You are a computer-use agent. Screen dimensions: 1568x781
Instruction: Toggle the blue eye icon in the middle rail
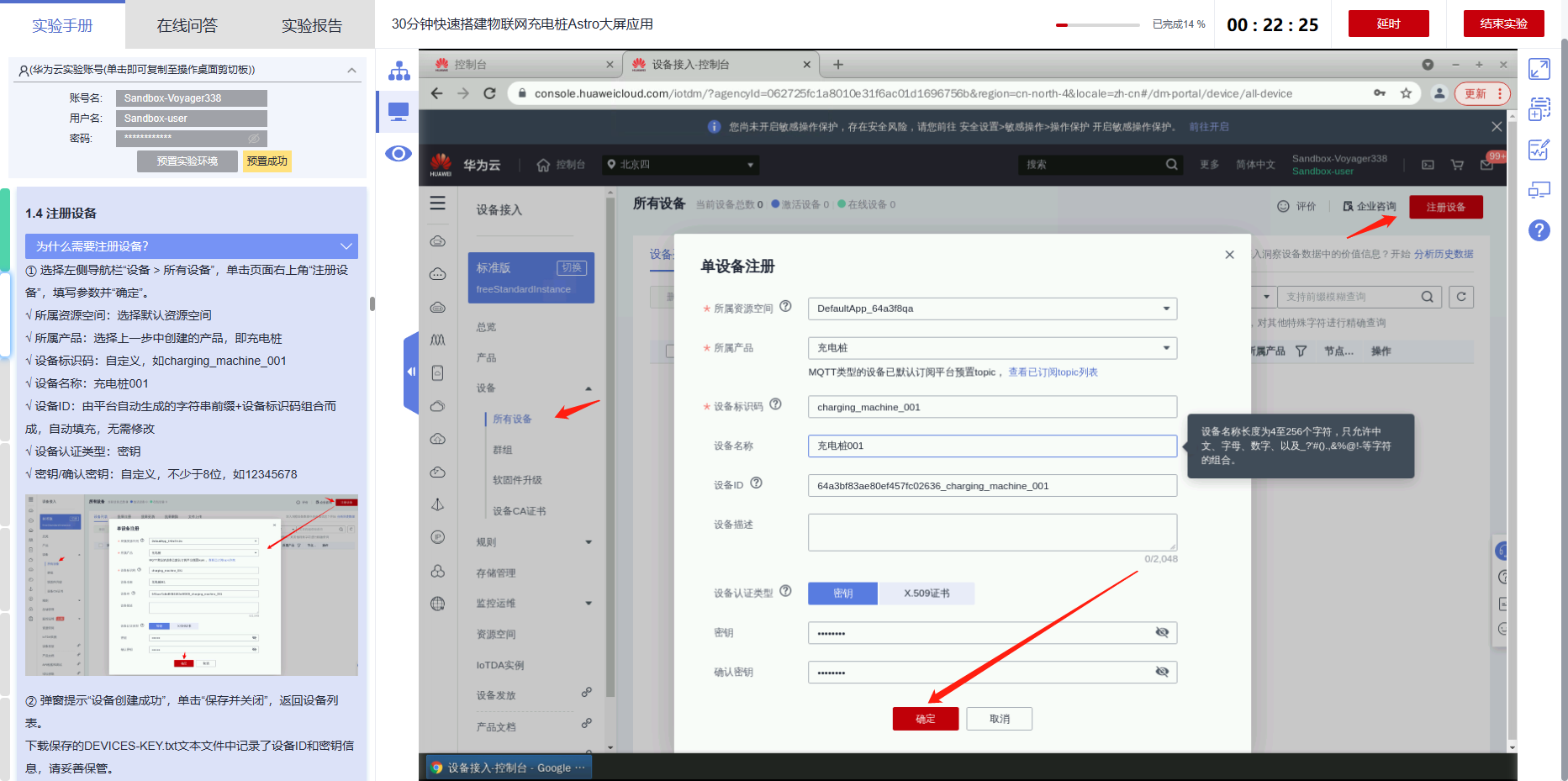(x=399, y=154)
